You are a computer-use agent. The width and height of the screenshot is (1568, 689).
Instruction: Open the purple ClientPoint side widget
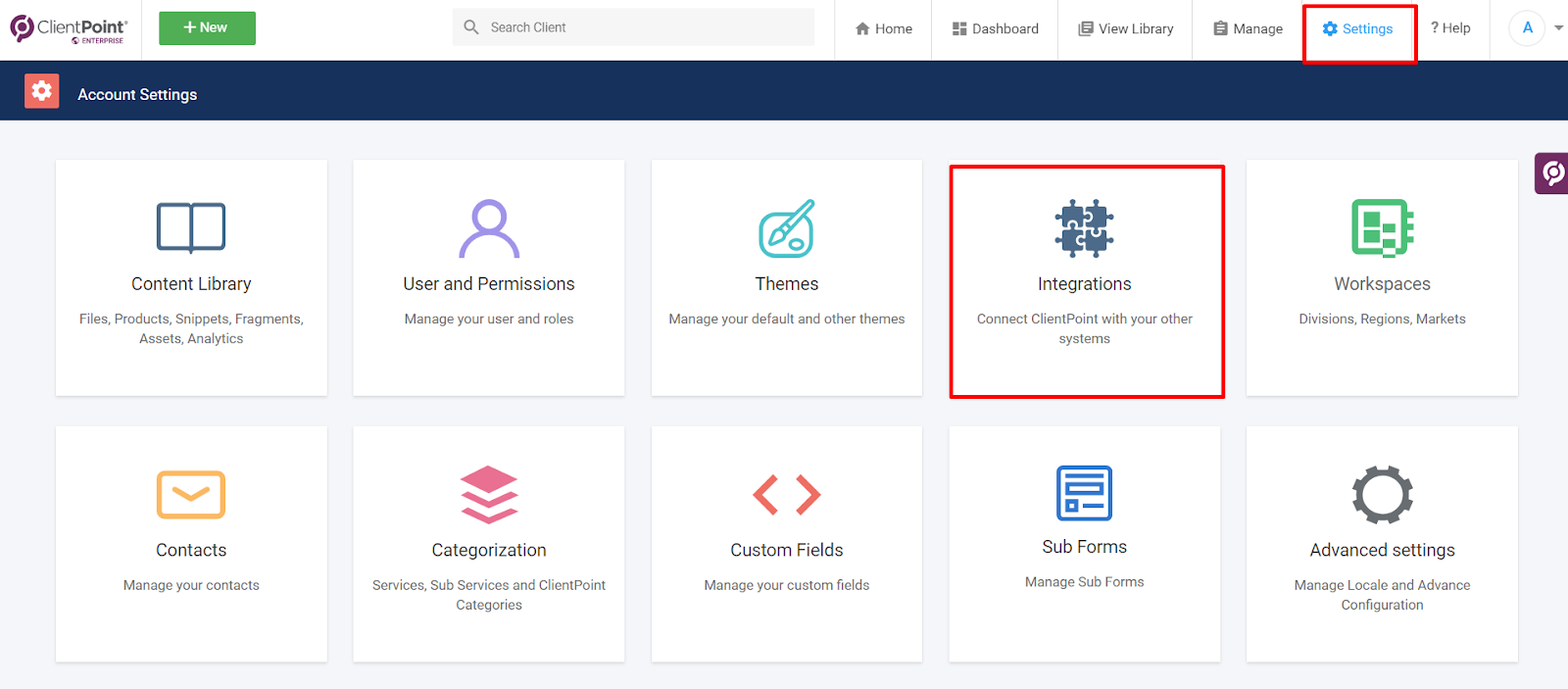1552,173
